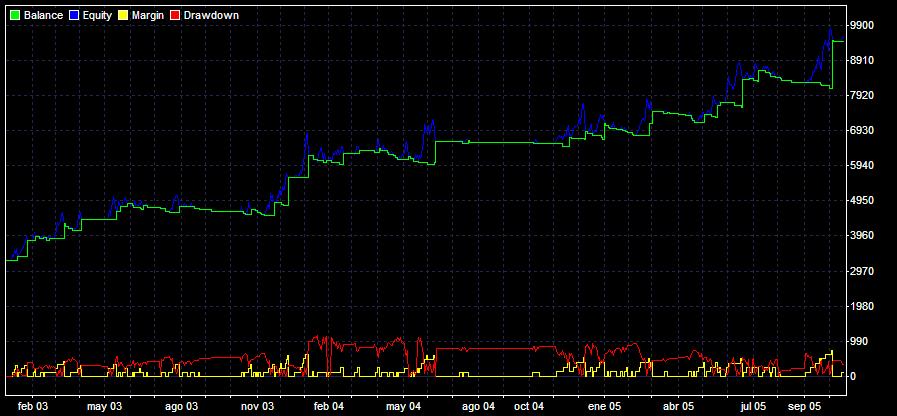Select the 2970 y-axis value

[861, 271]
